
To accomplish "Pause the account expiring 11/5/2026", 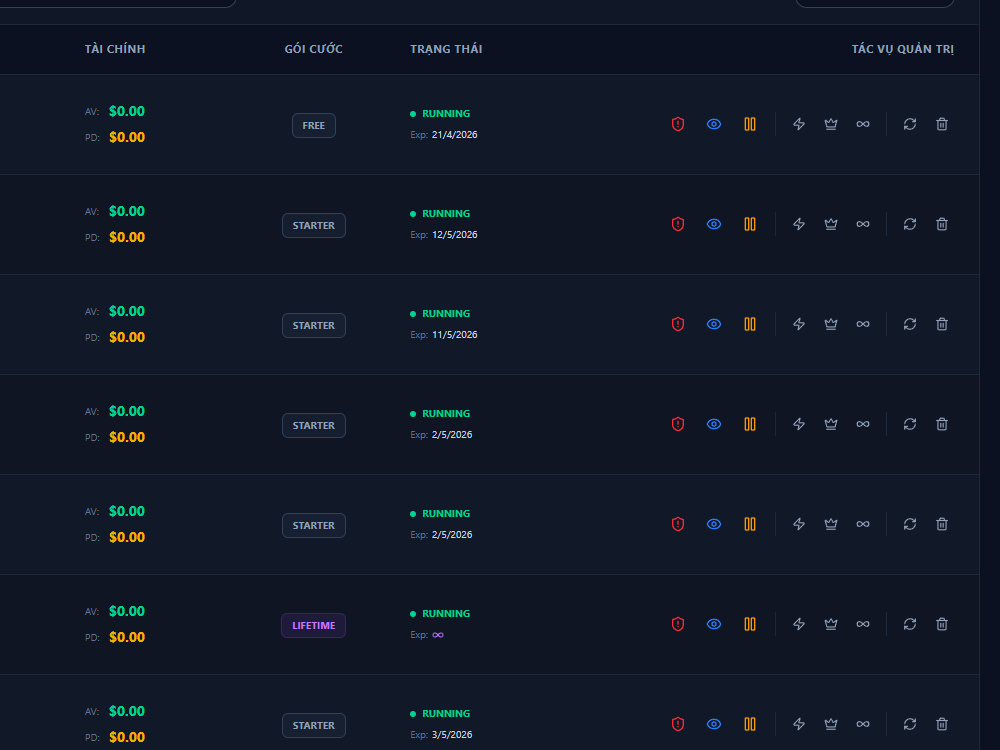I will [x=750, y=324].
